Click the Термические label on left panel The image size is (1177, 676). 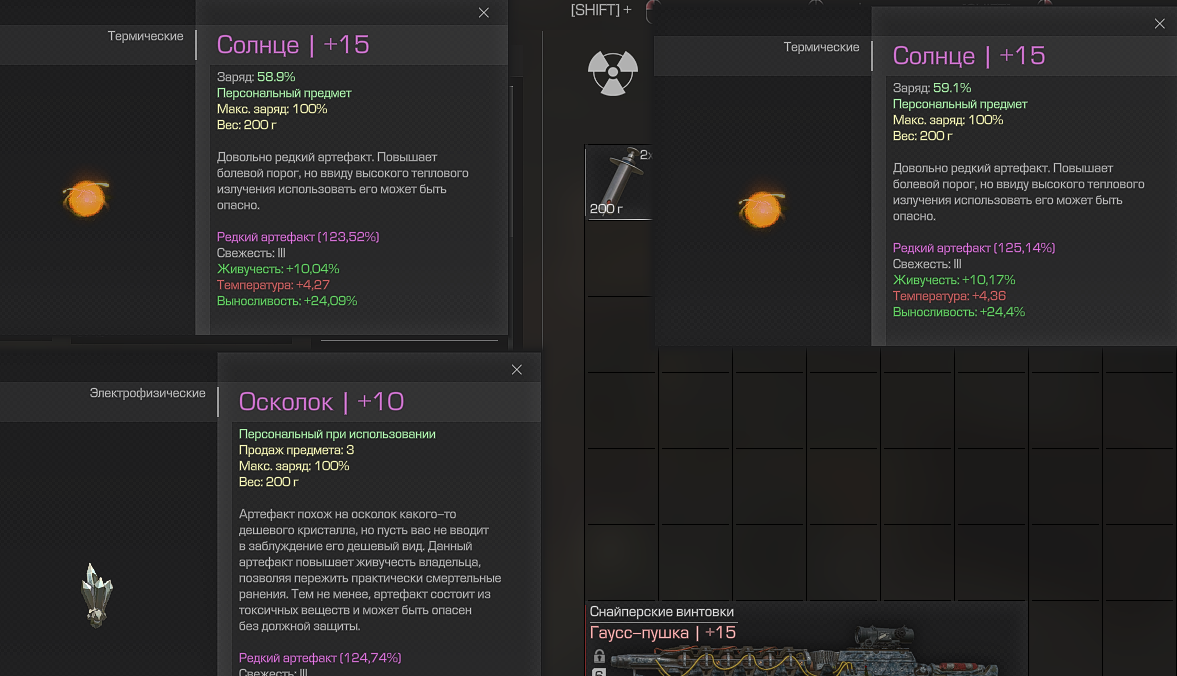(145, 36)
